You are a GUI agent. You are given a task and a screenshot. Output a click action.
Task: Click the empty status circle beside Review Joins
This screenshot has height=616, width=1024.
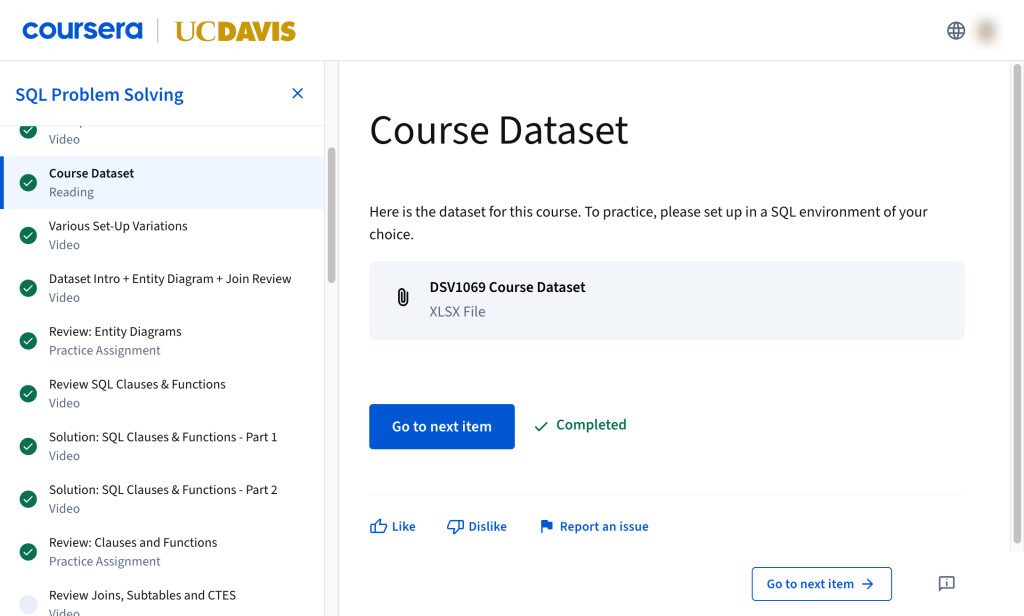(x=28, y=605)
